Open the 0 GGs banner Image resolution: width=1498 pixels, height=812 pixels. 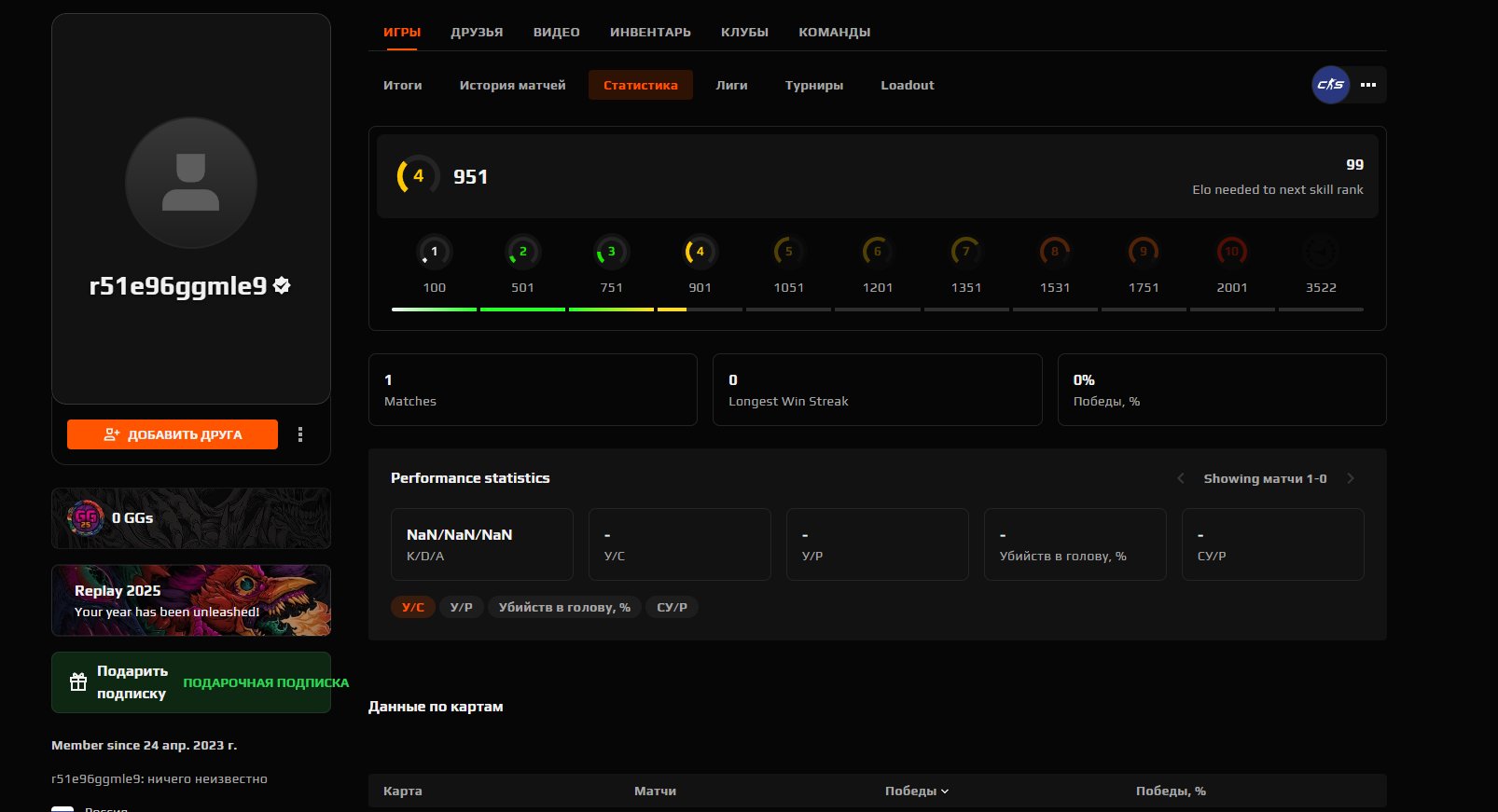click(x=191, y=518)
